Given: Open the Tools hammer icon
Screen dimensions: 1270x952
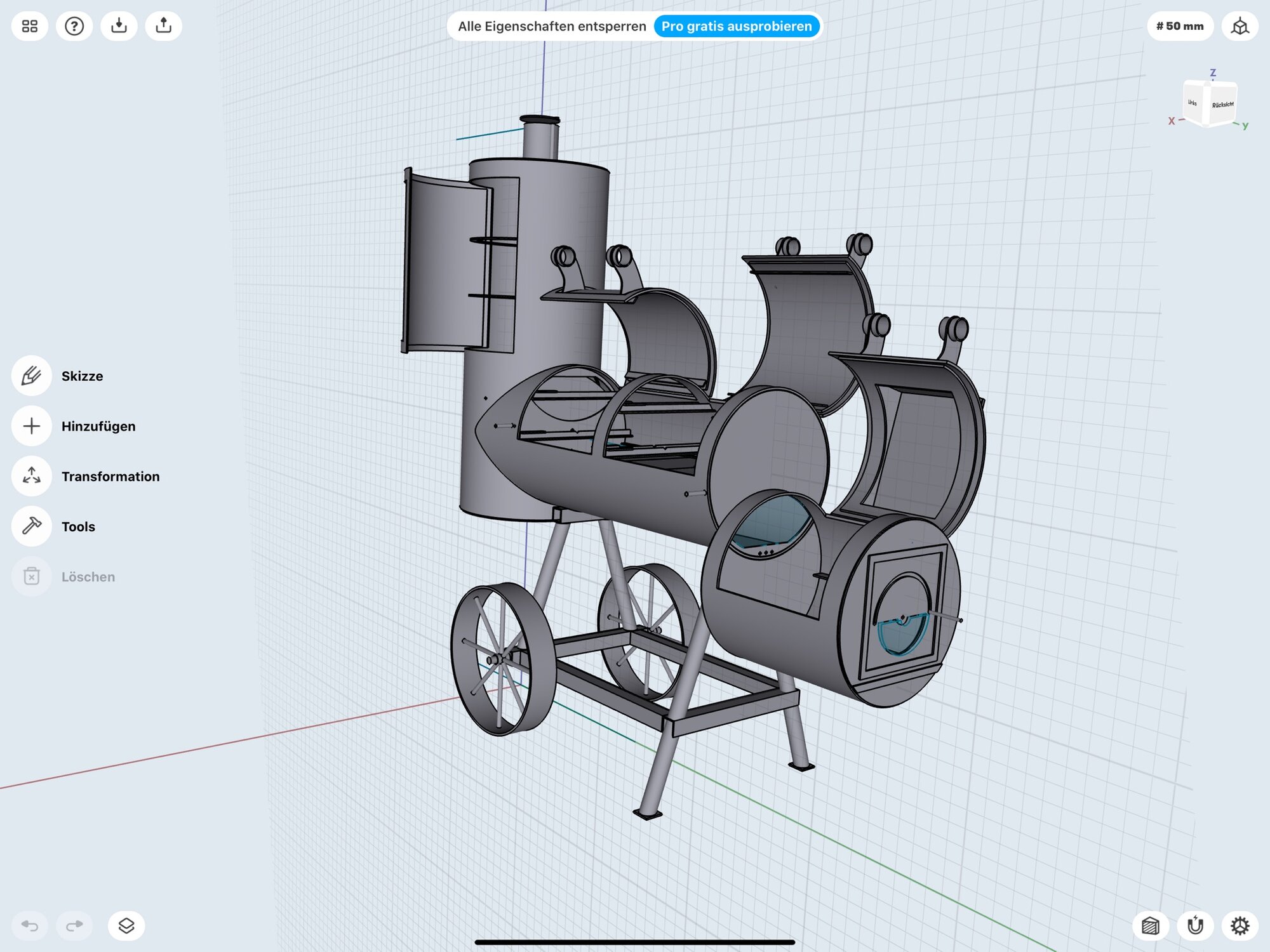Looking at the screenshot, I should (32, 526).
